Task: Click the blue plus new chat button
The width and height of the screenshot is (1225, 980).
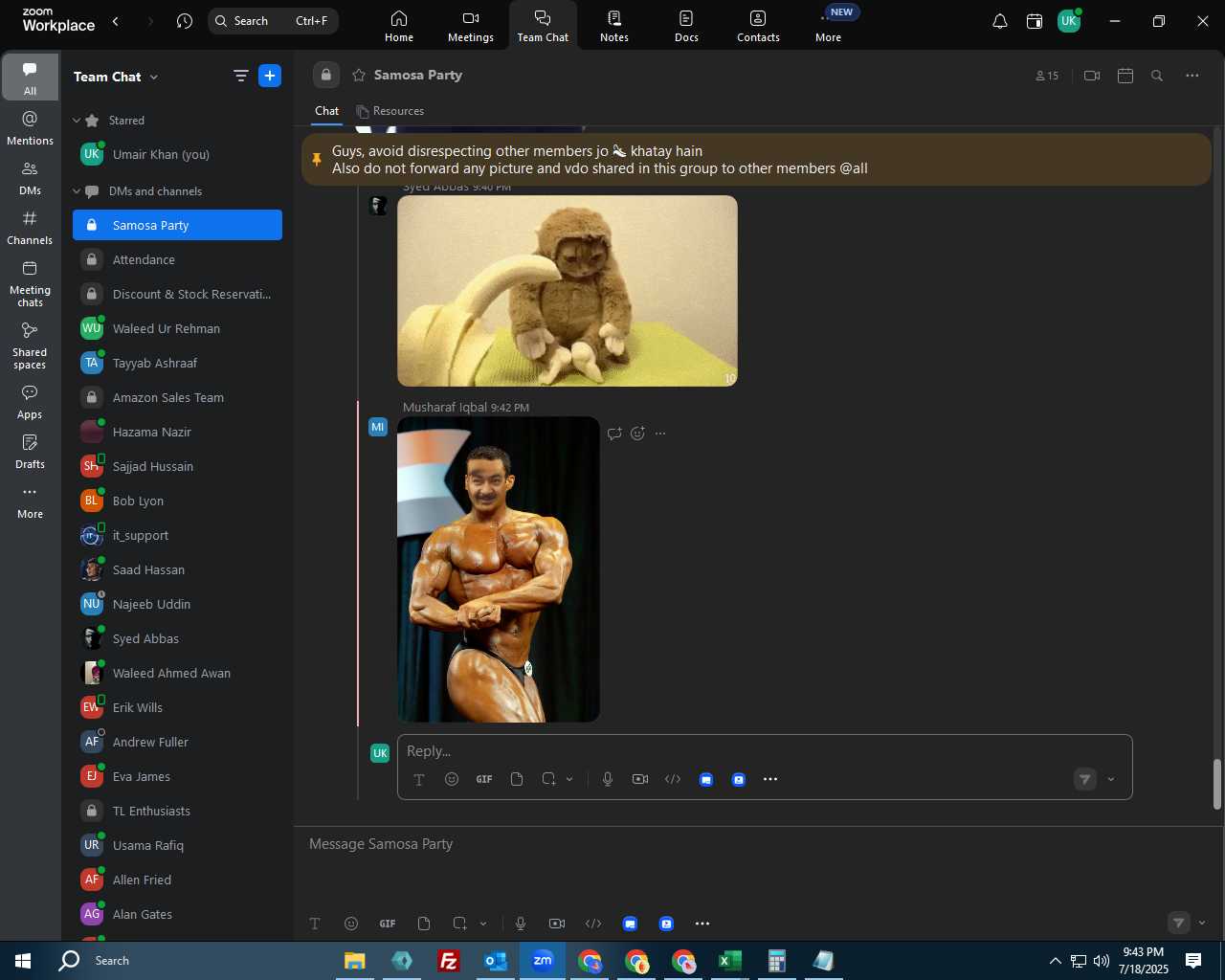Action: coord(270,76)
